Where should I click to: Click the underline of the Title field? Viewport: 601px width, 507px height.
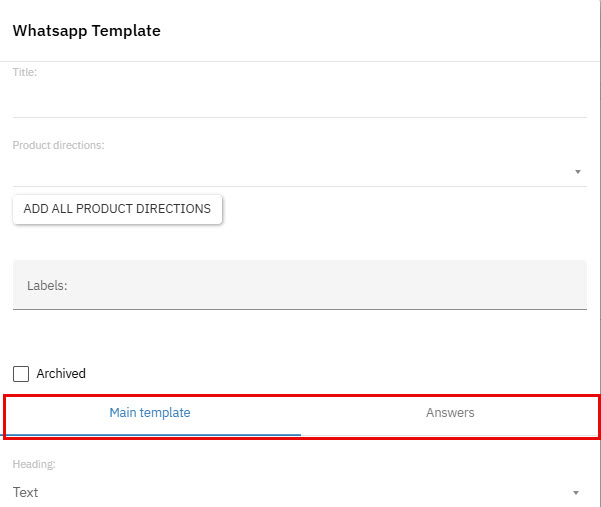click(298, 117)
